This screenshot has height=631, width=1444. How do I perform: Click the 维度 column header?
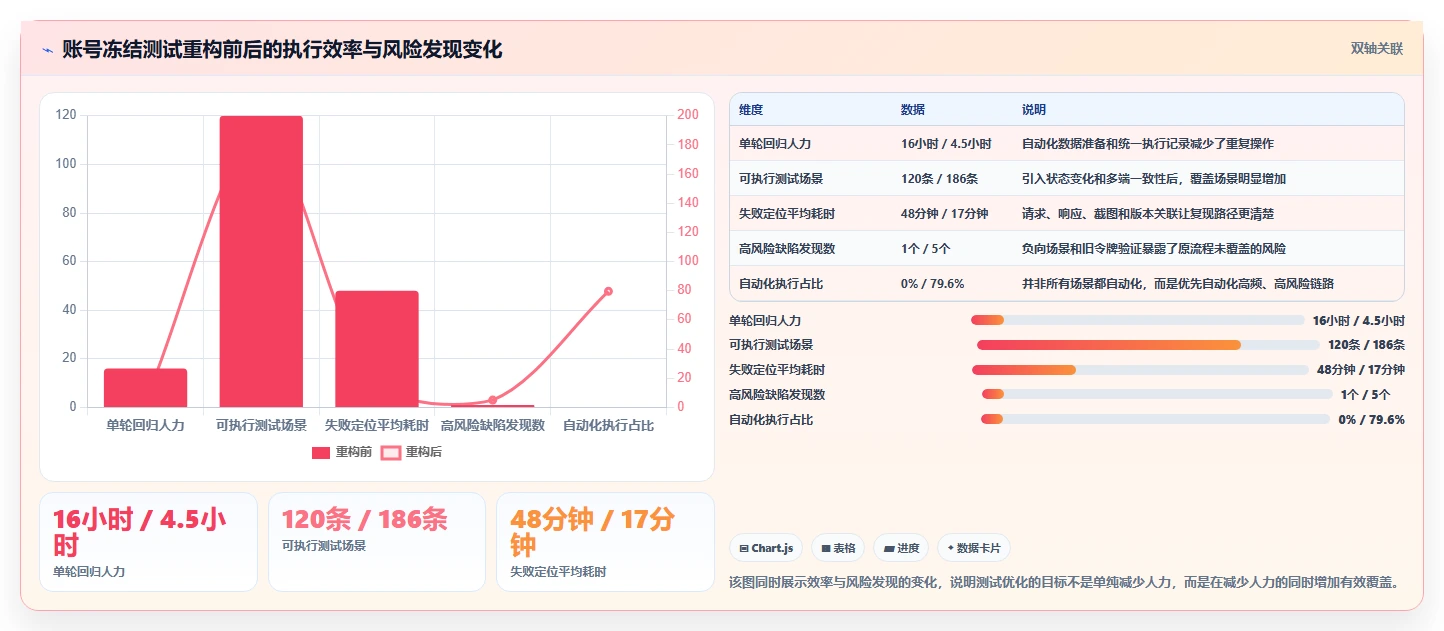(751, 109)
